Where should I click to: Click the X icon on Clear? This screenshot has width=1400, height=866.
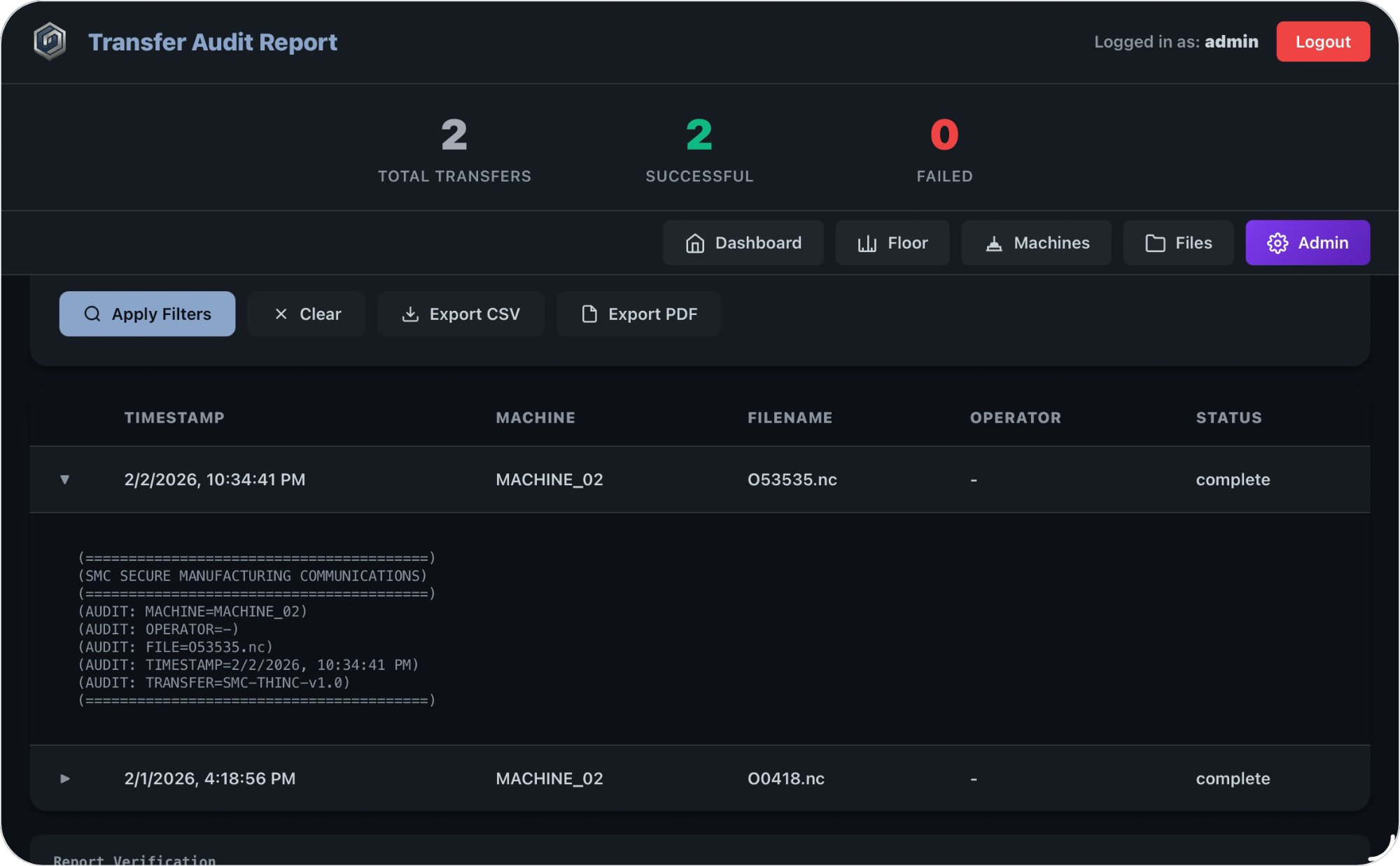tap(281, 314)
